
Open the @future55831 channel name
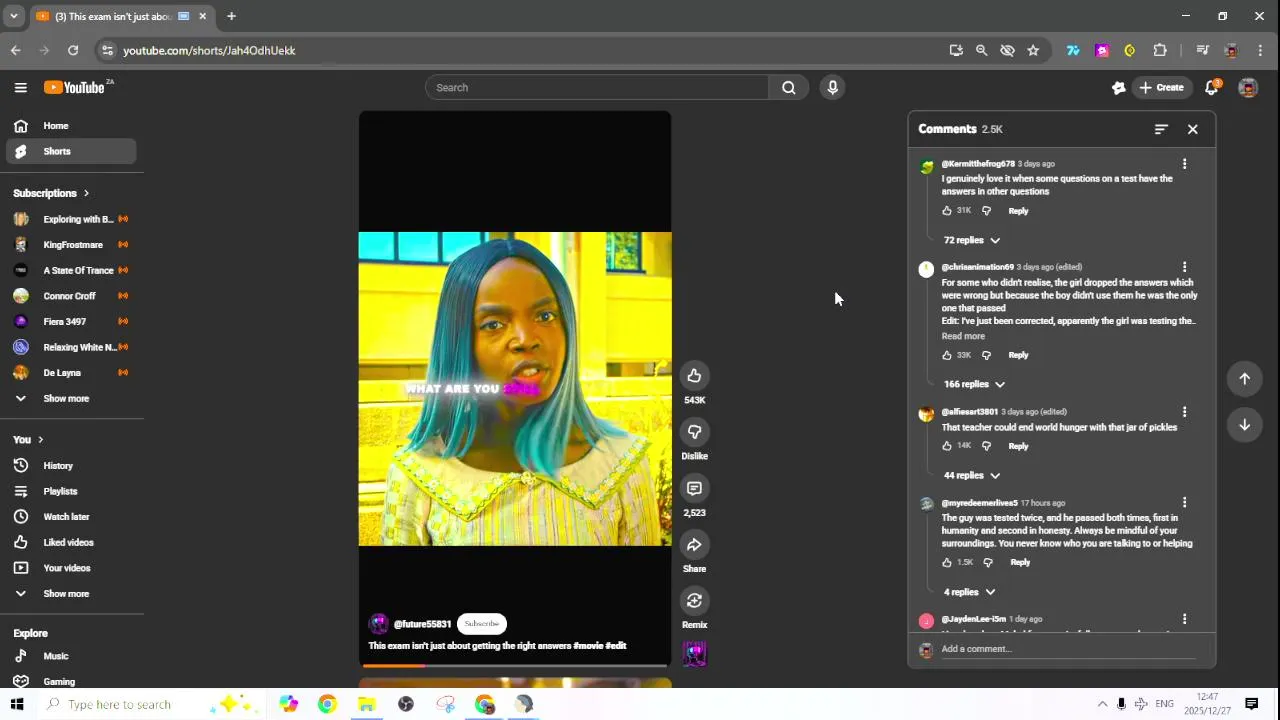(x=422, y=624)
